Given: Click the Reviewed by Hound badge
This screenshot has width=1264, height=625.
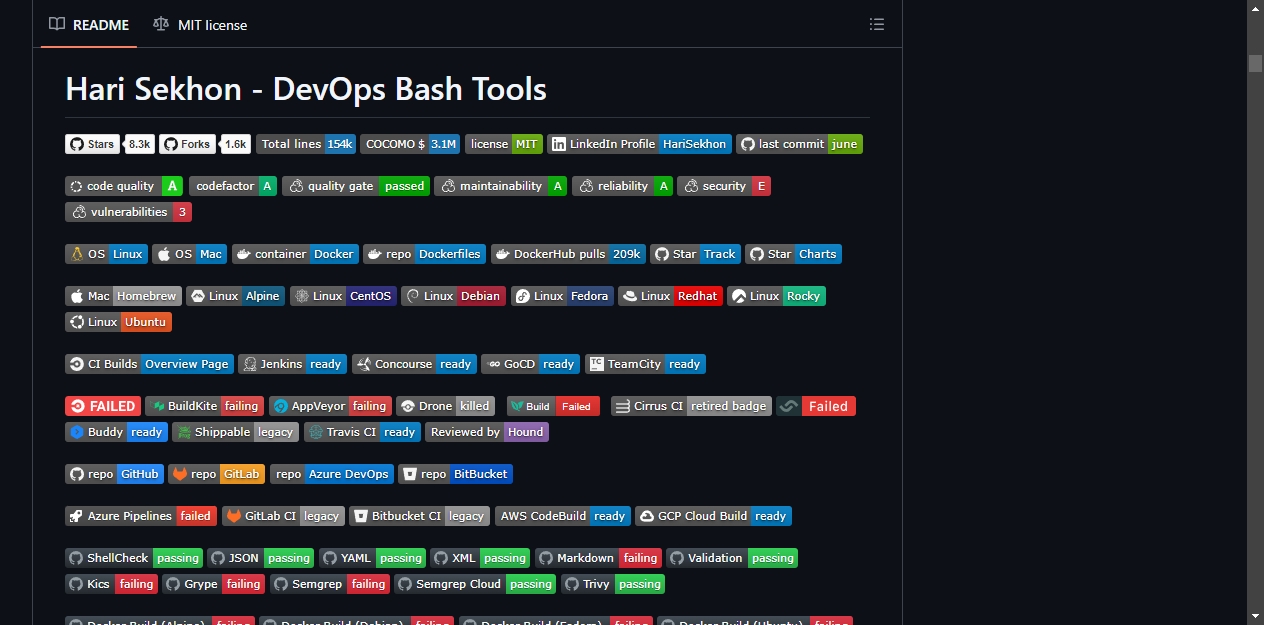Looking at the screenshot, I should tap(488, 432).
